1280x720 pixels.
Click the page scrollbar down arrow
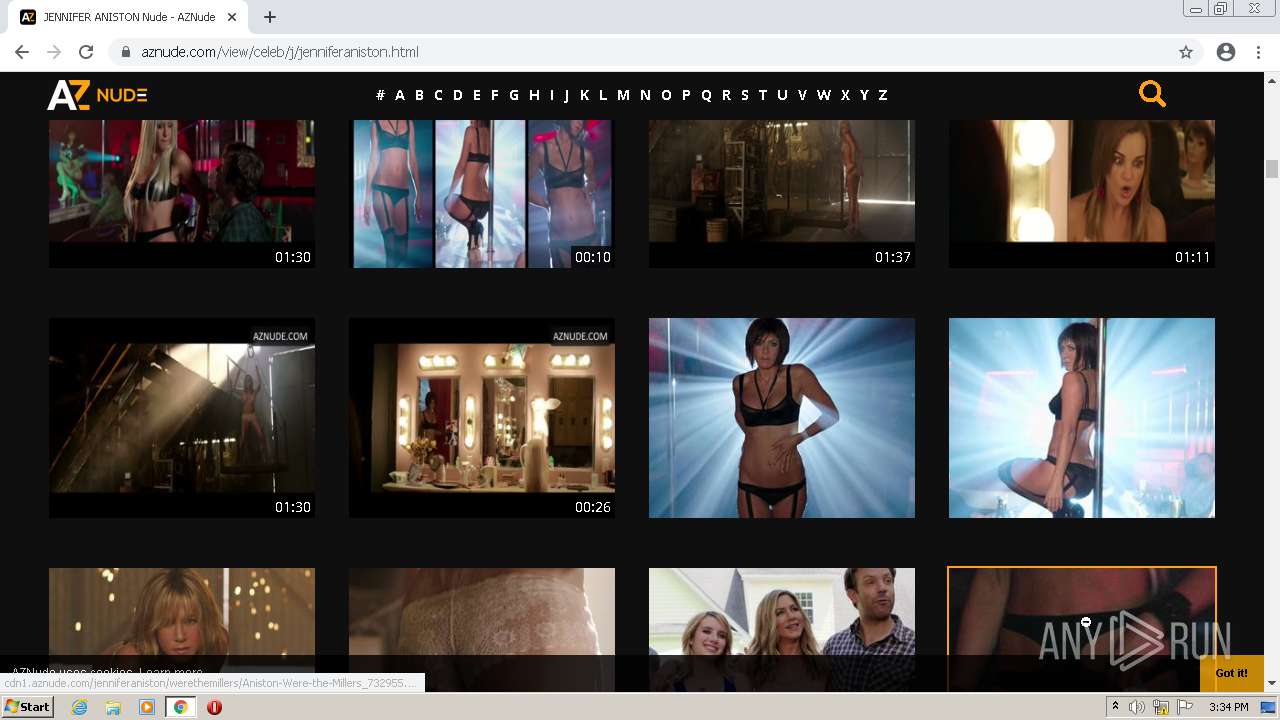1272,684
